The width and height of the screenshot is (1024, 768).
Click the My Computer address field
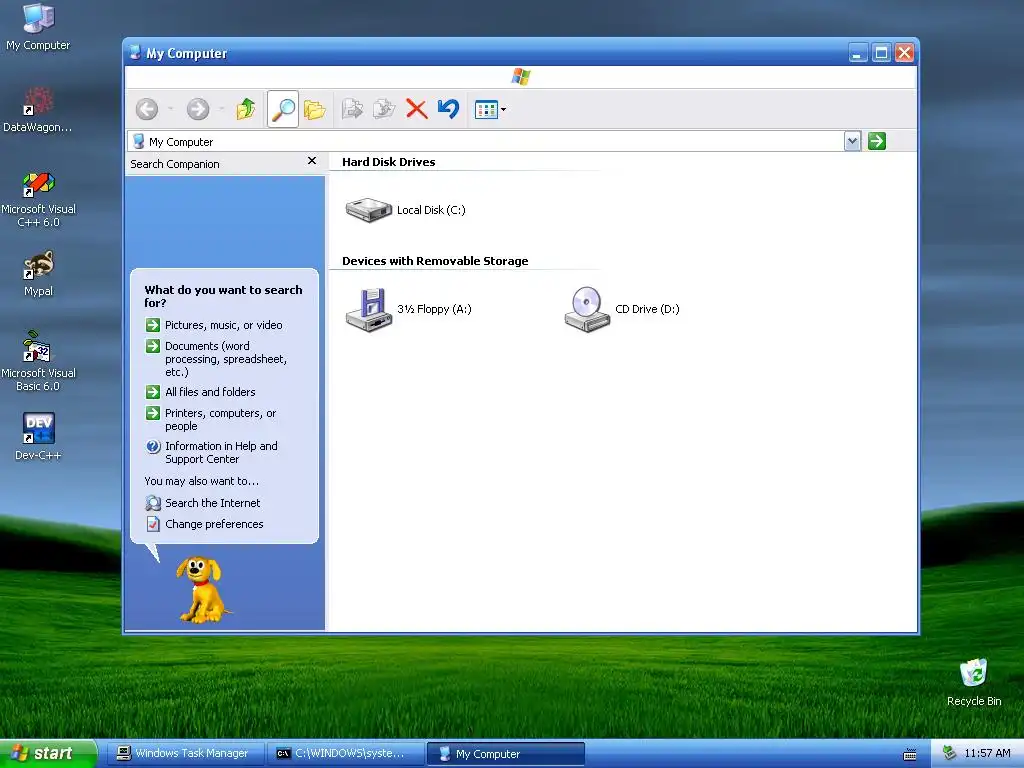[x=487, y=142]
